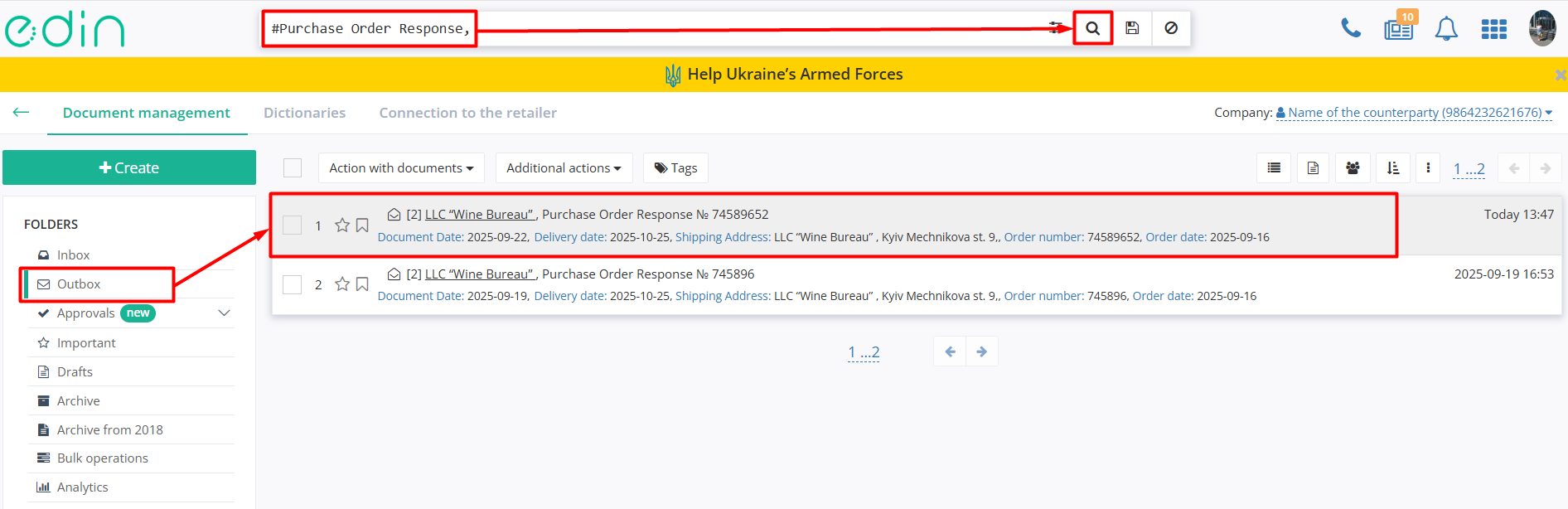Open advanced search filter sliders icon

click(x=1055, y=27)
